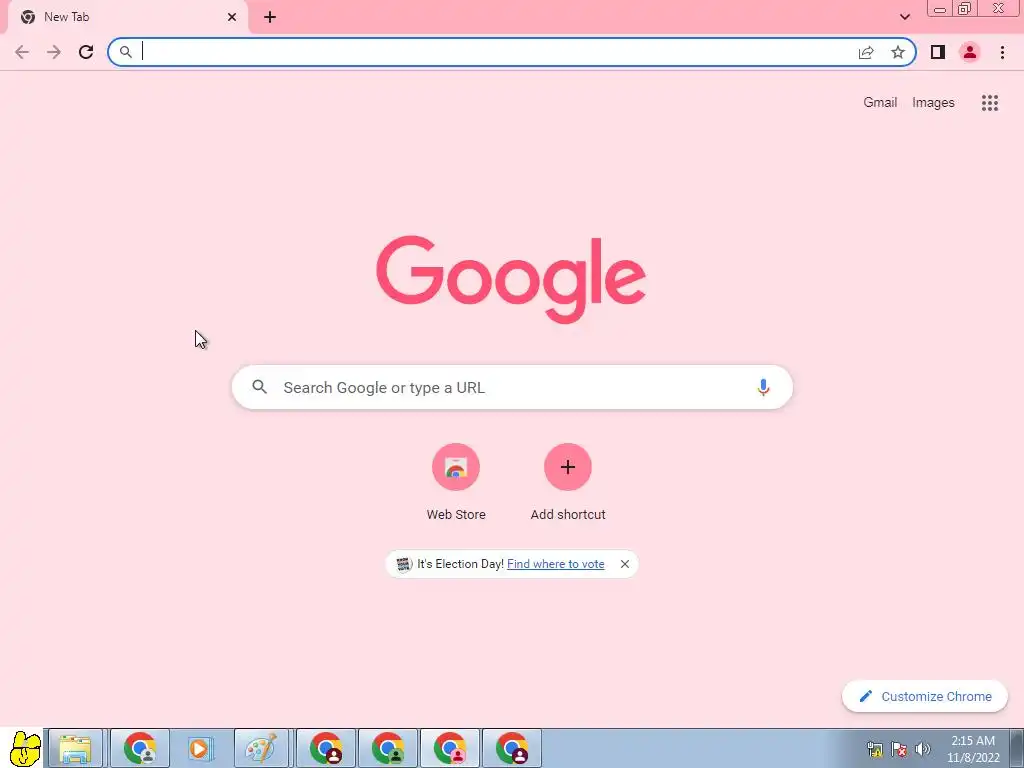The height and width of the screenshot is (768, 1024).
Task: Dismiss the Election Day notice
Action: [x=625, y=564]
